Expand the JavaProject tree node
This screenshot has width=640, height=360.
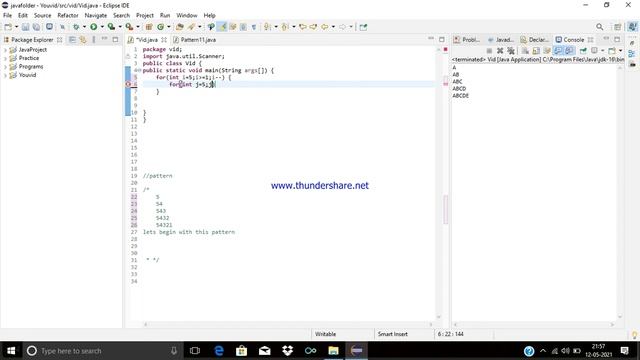(x=5, y=50)
